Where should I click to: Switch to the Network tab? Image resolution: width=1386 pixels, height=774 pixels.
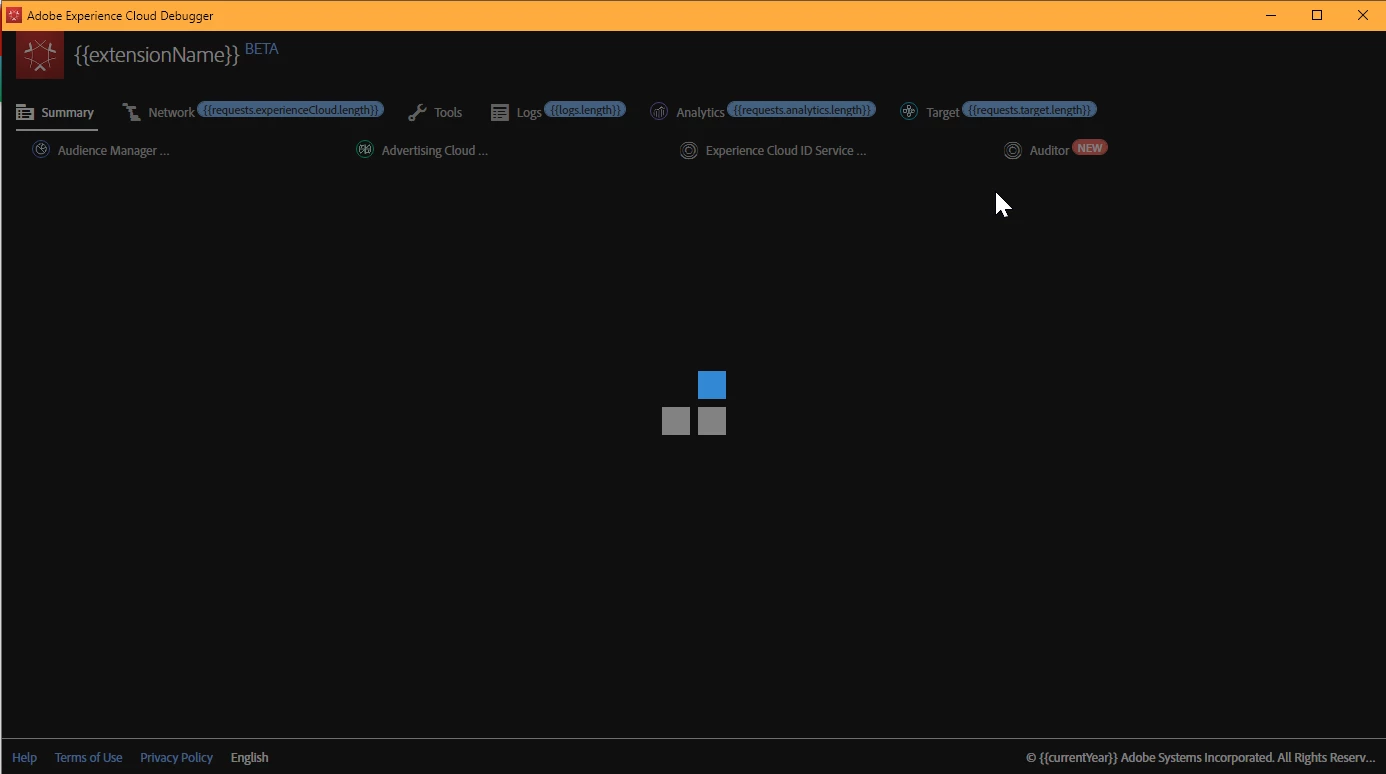pyautogui.click(x=171, y=113)
